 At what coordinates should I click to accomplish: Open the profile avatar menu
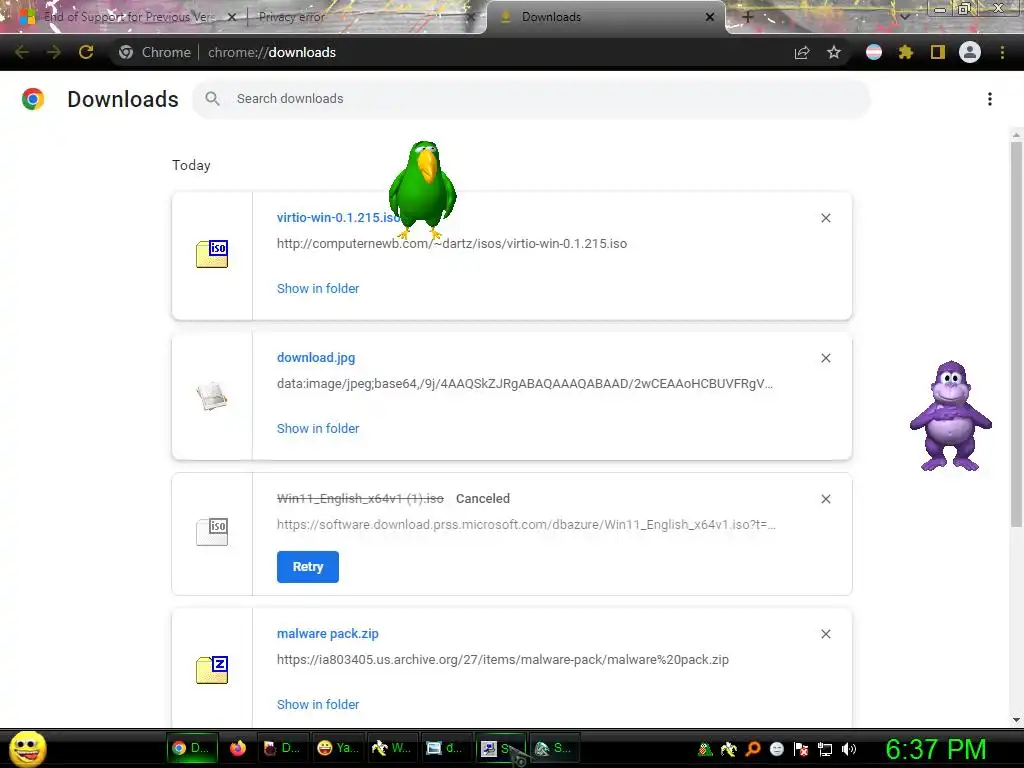point(970,52)
